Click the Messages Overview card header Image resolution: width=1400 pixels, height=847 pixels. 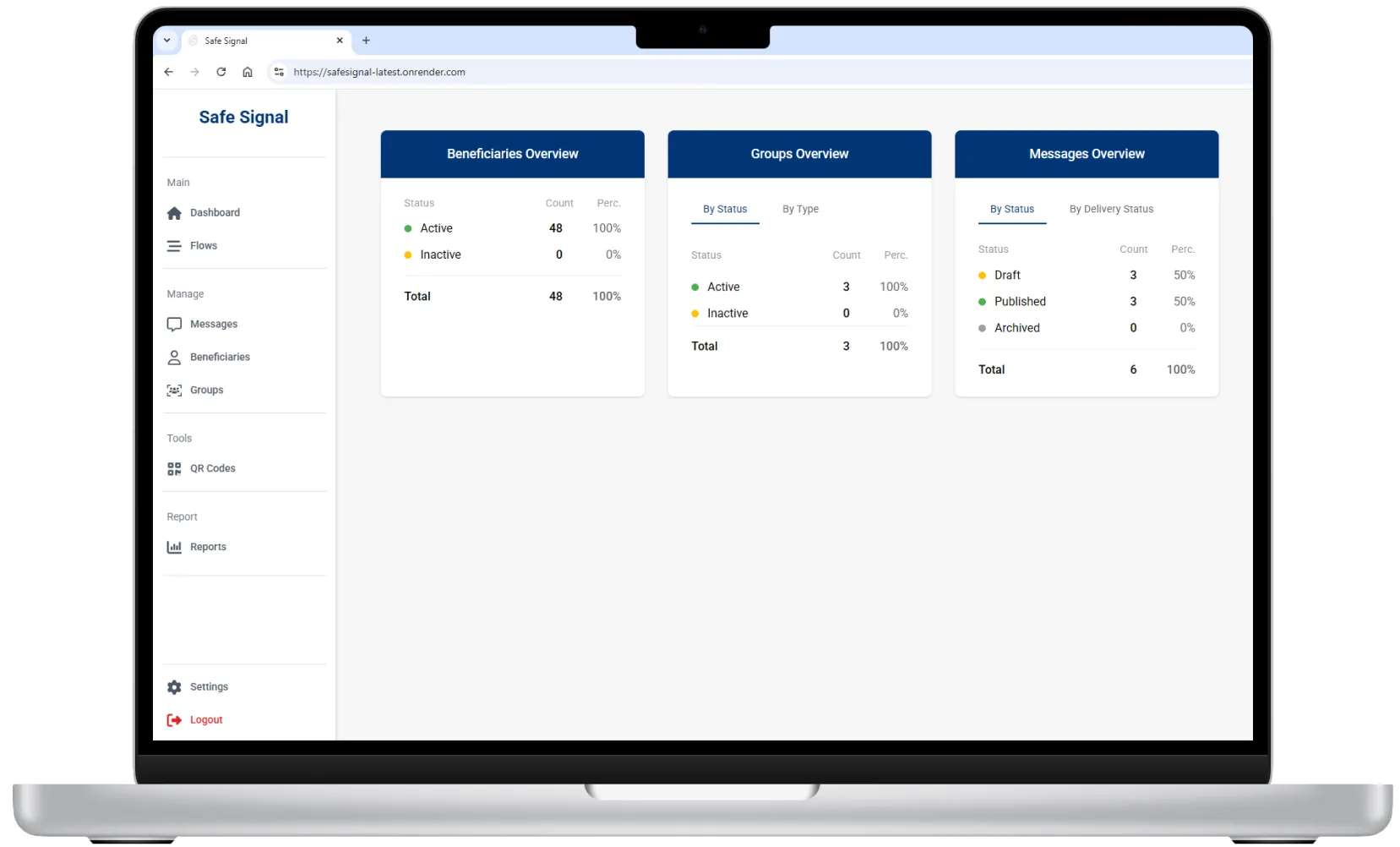point(1087,154)
